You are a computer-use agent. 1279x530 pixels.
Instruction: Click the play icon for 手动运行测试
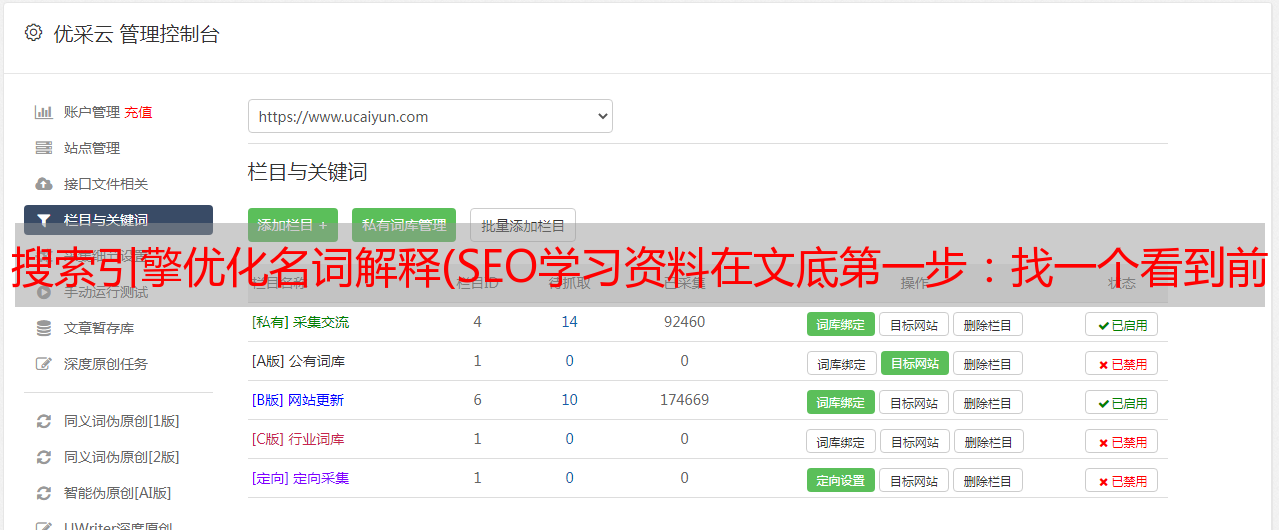coord(43,292)
